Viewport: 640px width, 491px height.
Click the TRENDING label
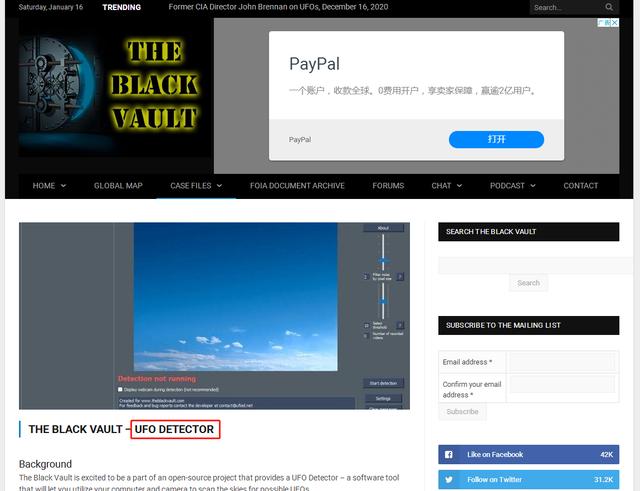click(x=122, y=7)
